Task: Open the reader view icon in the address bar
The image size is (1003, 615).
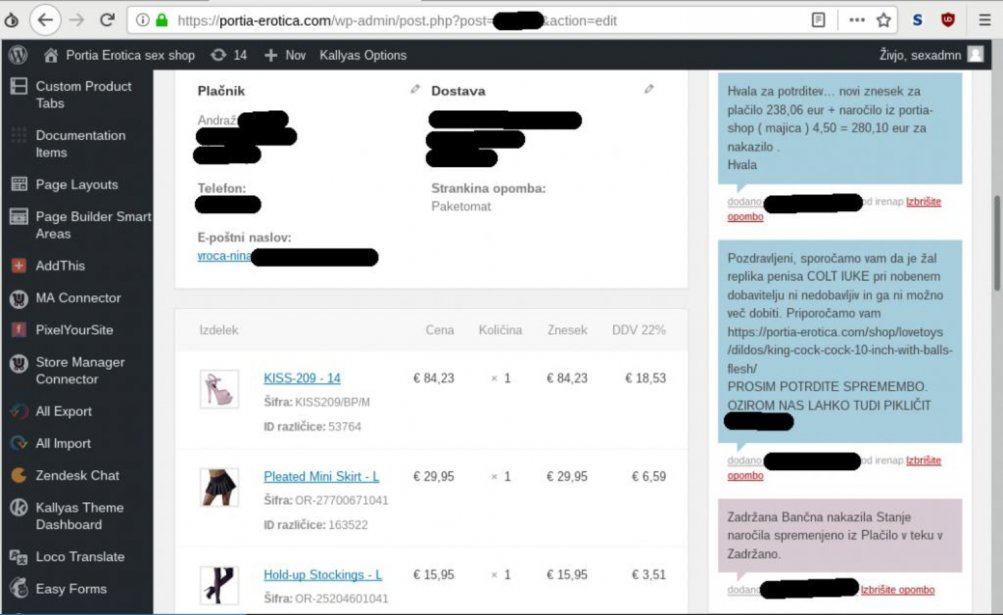Action: 818,20
